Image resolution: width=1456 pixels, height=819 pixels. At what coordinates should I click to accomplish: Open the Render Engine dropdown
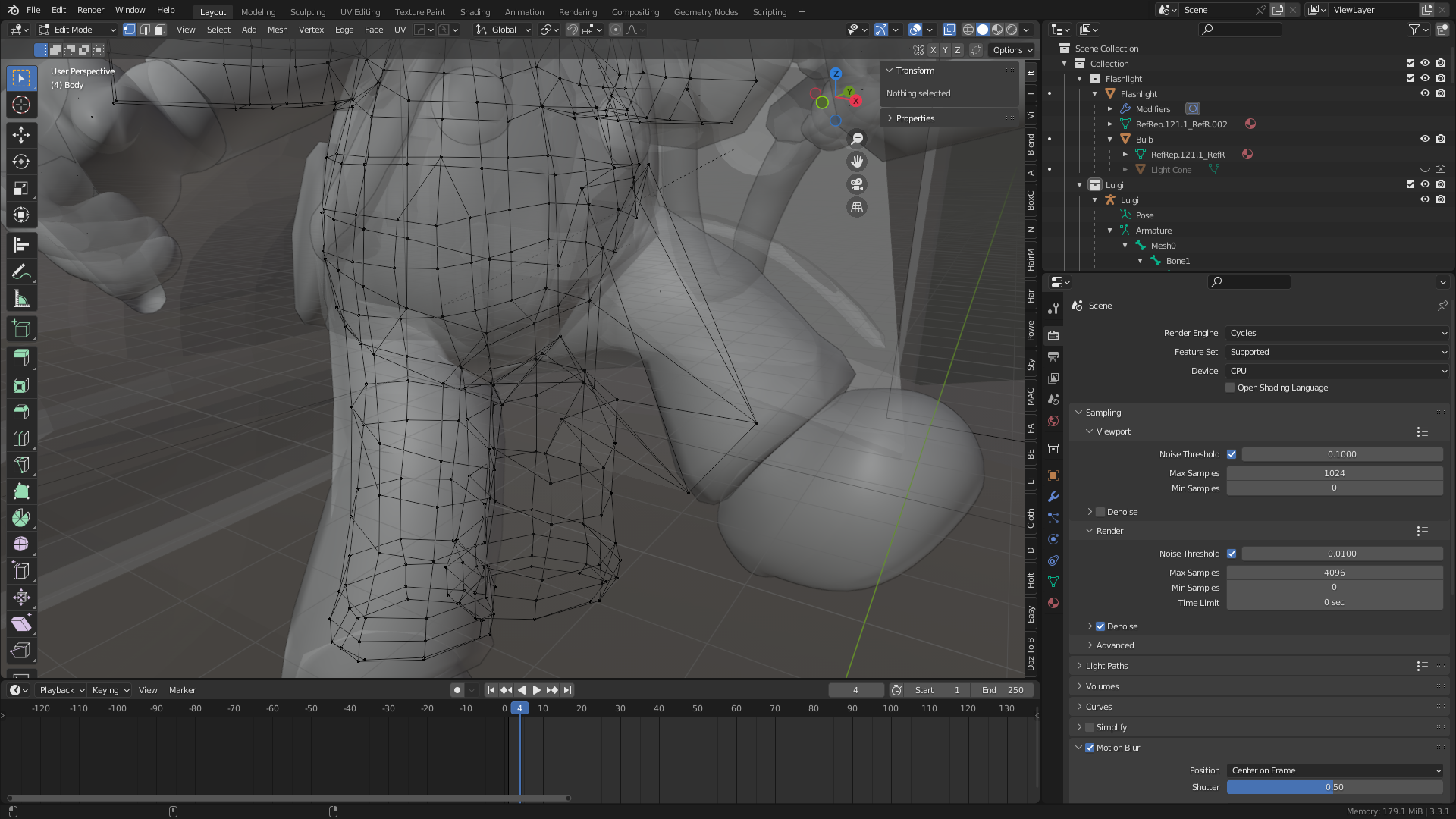coord(1338,333)
